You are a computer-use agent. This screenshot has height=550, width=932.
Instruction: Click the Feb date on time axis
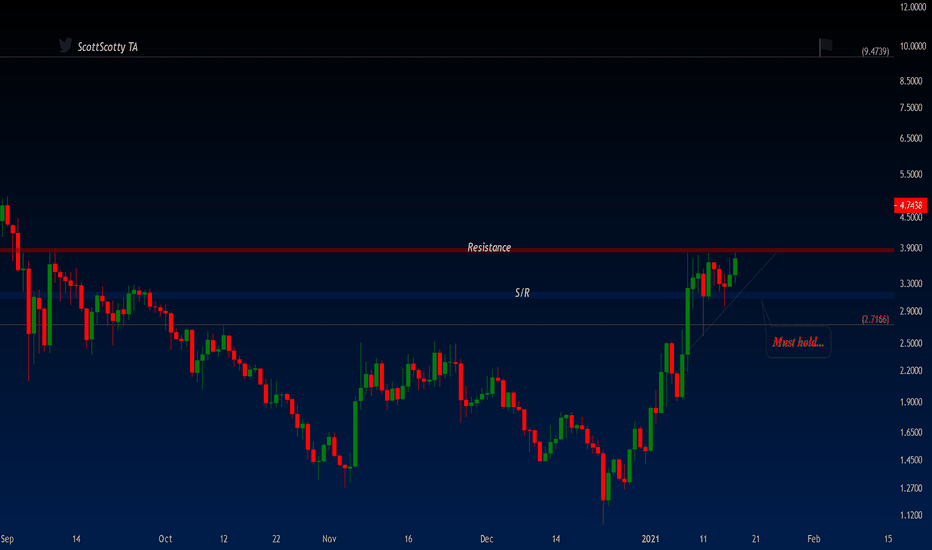pyautogui.click(x=814, y=539)
